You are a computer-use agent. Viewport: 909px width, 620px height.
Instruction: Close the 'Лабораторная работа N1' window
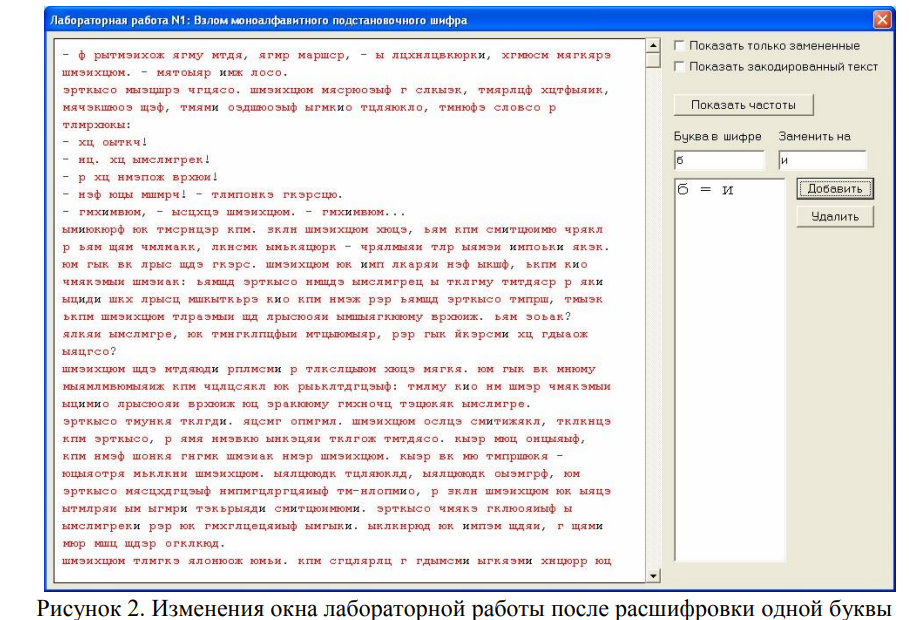881,19
